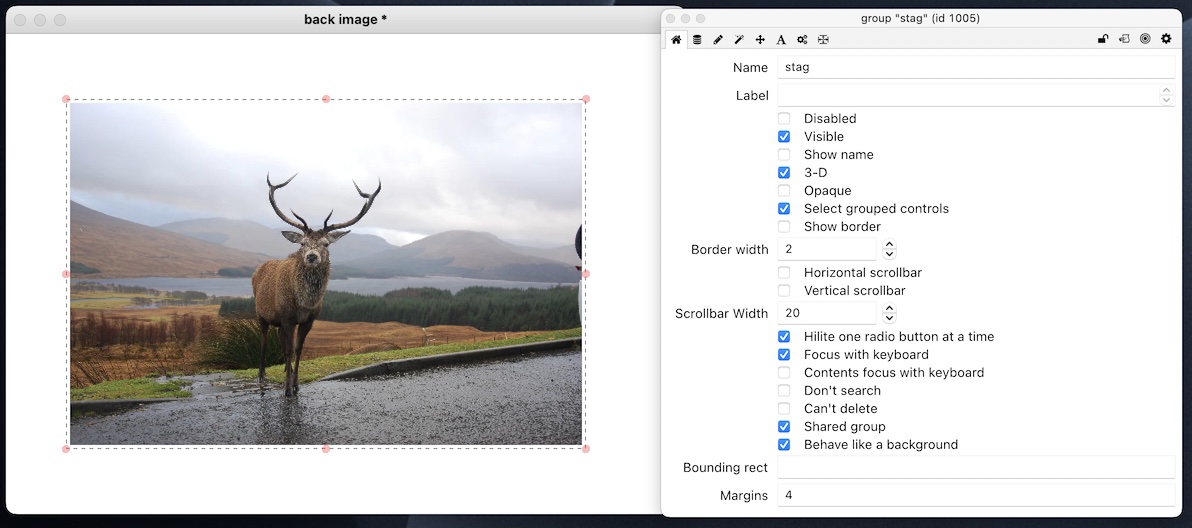Click the Bounding rect input field
The width and height of the screenshot is (1192, 528).
tap(975, 467)
